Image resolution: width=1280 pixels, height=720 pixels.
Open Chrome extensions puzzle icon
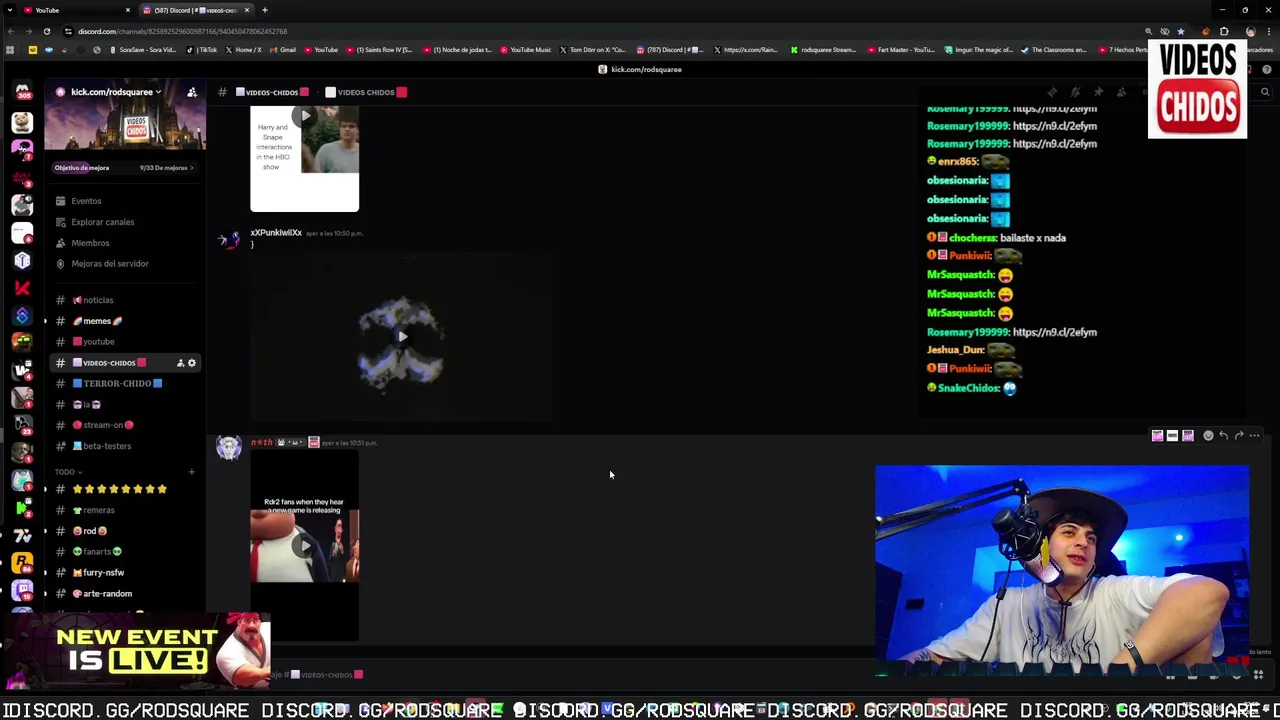(x=1224, y=31)
